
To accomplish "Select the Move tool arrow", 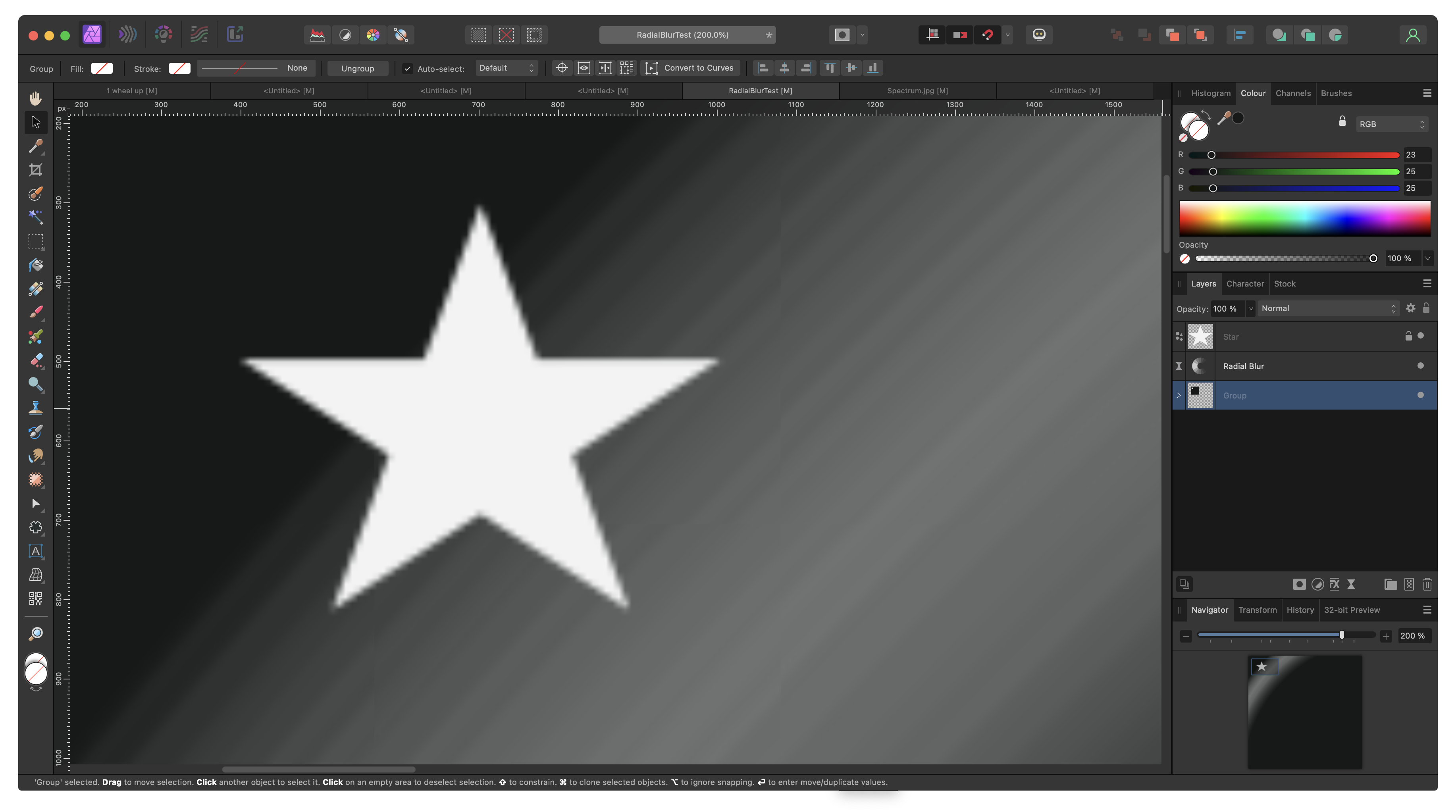I will (36, 122).
